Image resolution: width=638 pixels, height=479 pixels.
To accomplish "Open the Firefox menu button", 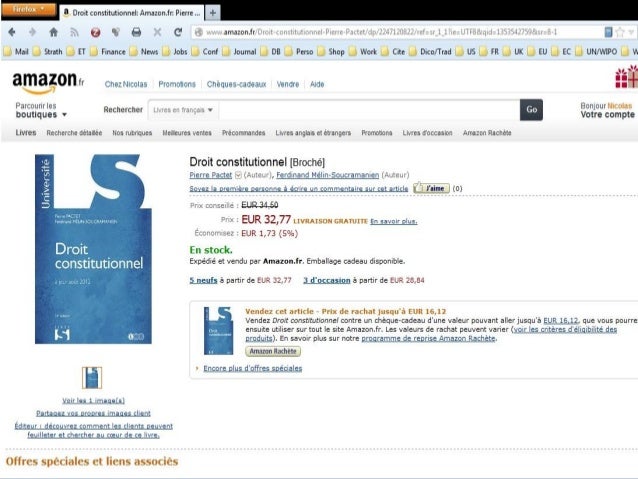I will click(x=28, y=9).
